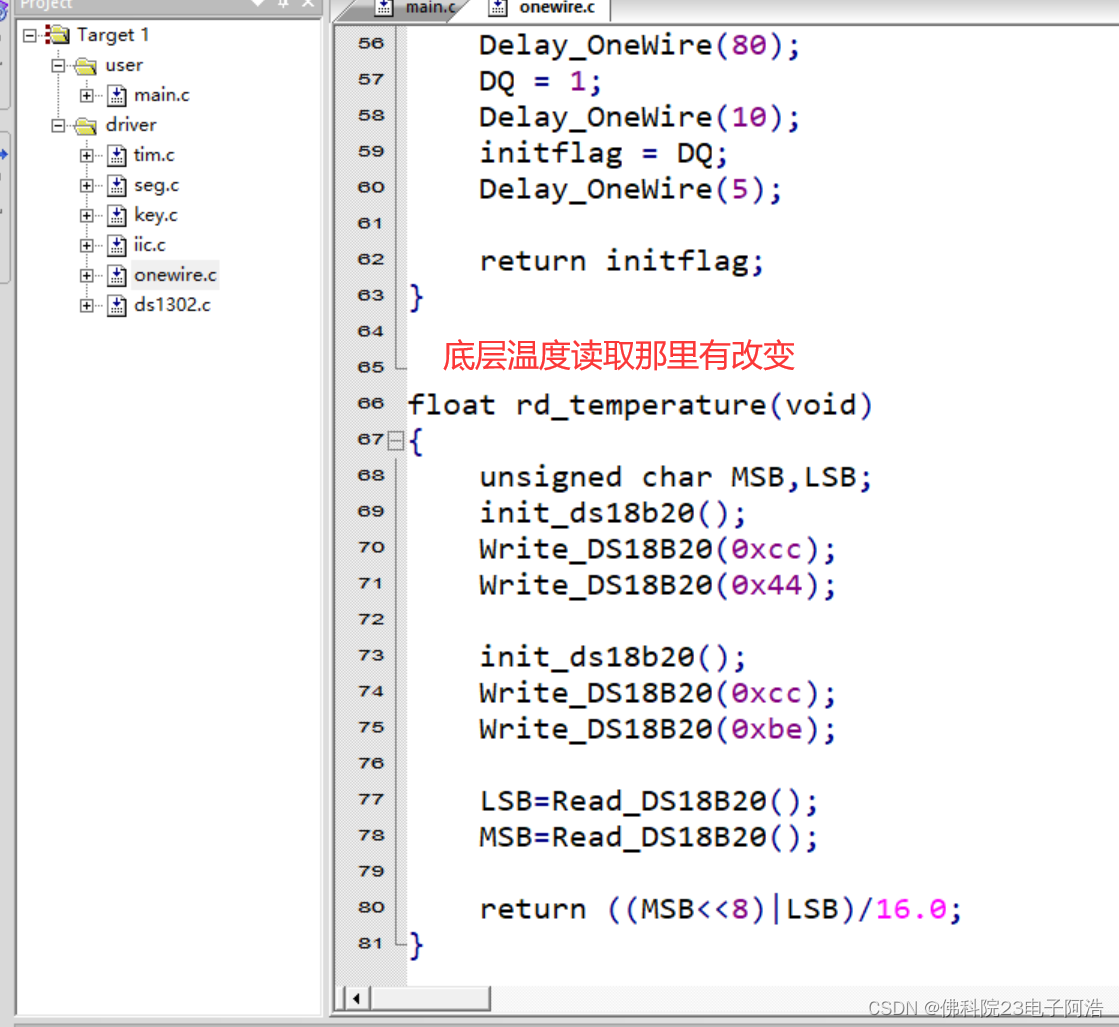
Task: Click 'Write_DS18B20(0xcc);' on line 70
Action: [x=657, y=550]
